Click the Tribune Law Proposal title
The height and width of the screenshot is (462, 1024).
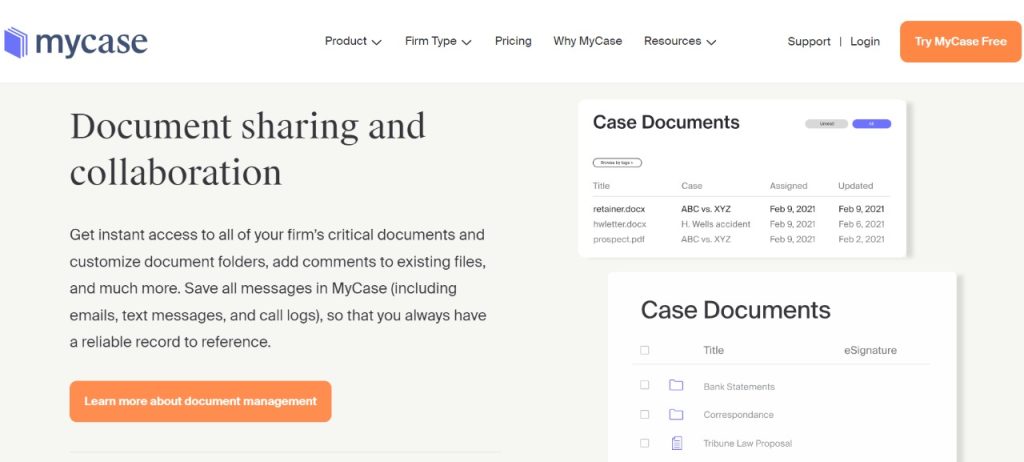(747, 444)
